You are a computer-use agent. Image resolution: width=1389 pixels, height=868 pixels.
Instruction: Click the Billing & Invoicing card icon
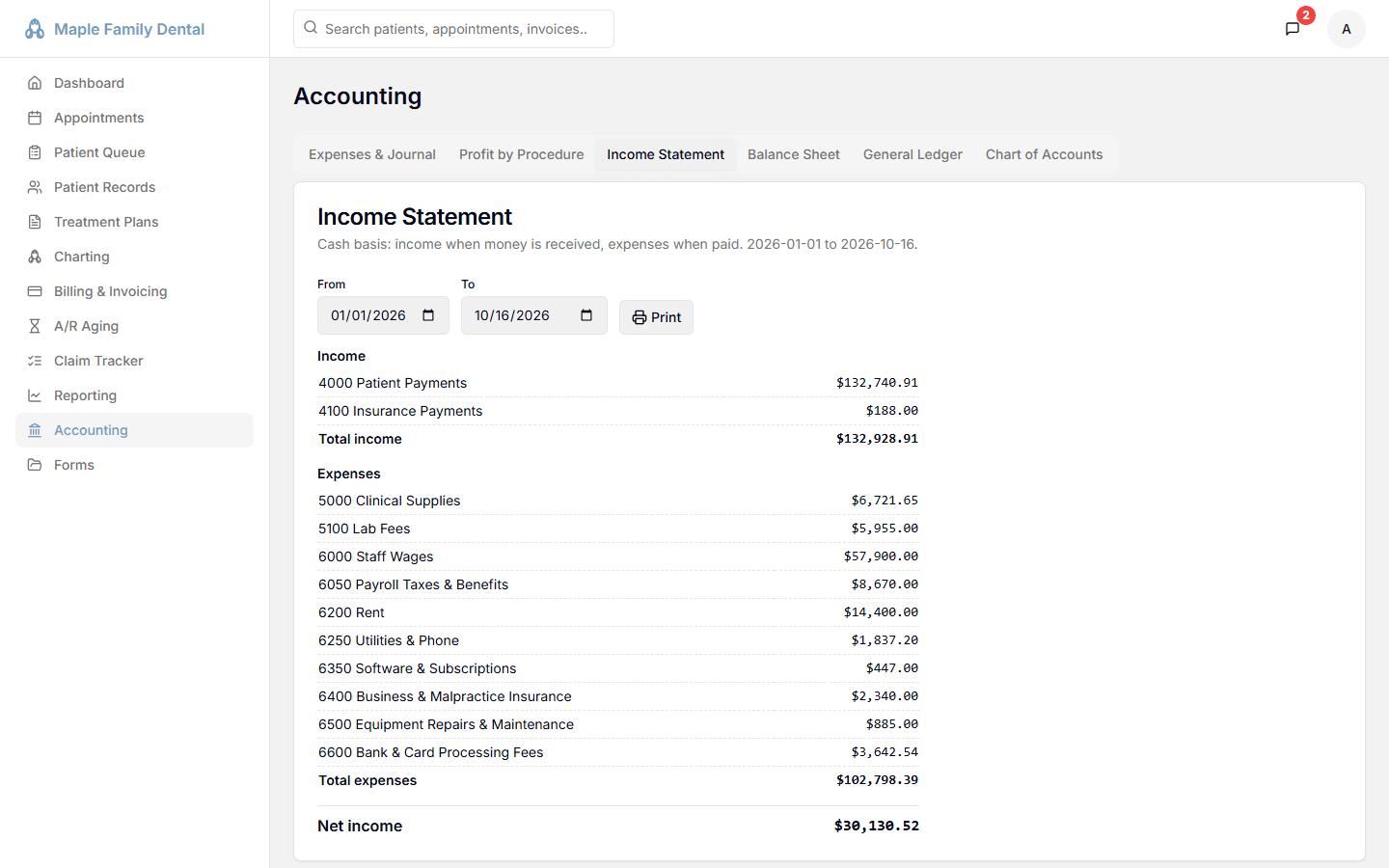pyautogui.click(x=35, y=291)
